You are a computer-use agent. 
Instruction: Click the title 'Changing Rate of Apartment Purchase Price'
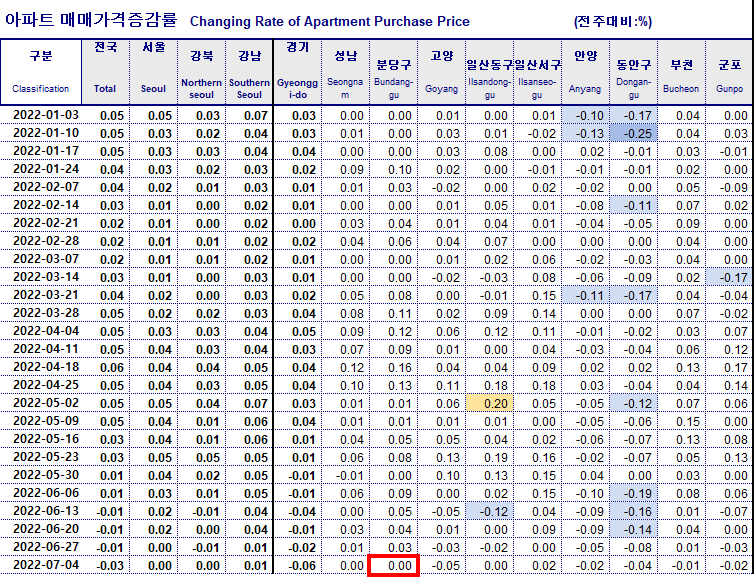(329, 22)
